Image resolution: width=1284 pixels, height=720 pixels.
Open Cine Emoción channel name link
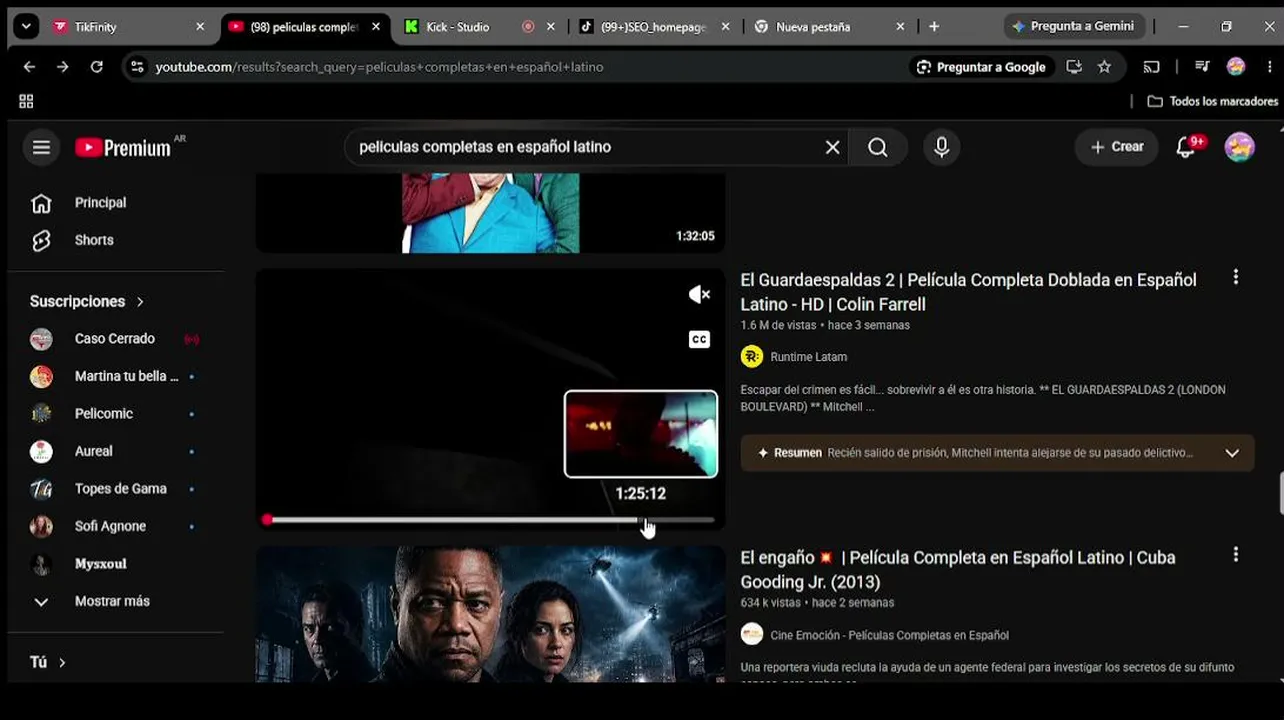coord(889,635)
